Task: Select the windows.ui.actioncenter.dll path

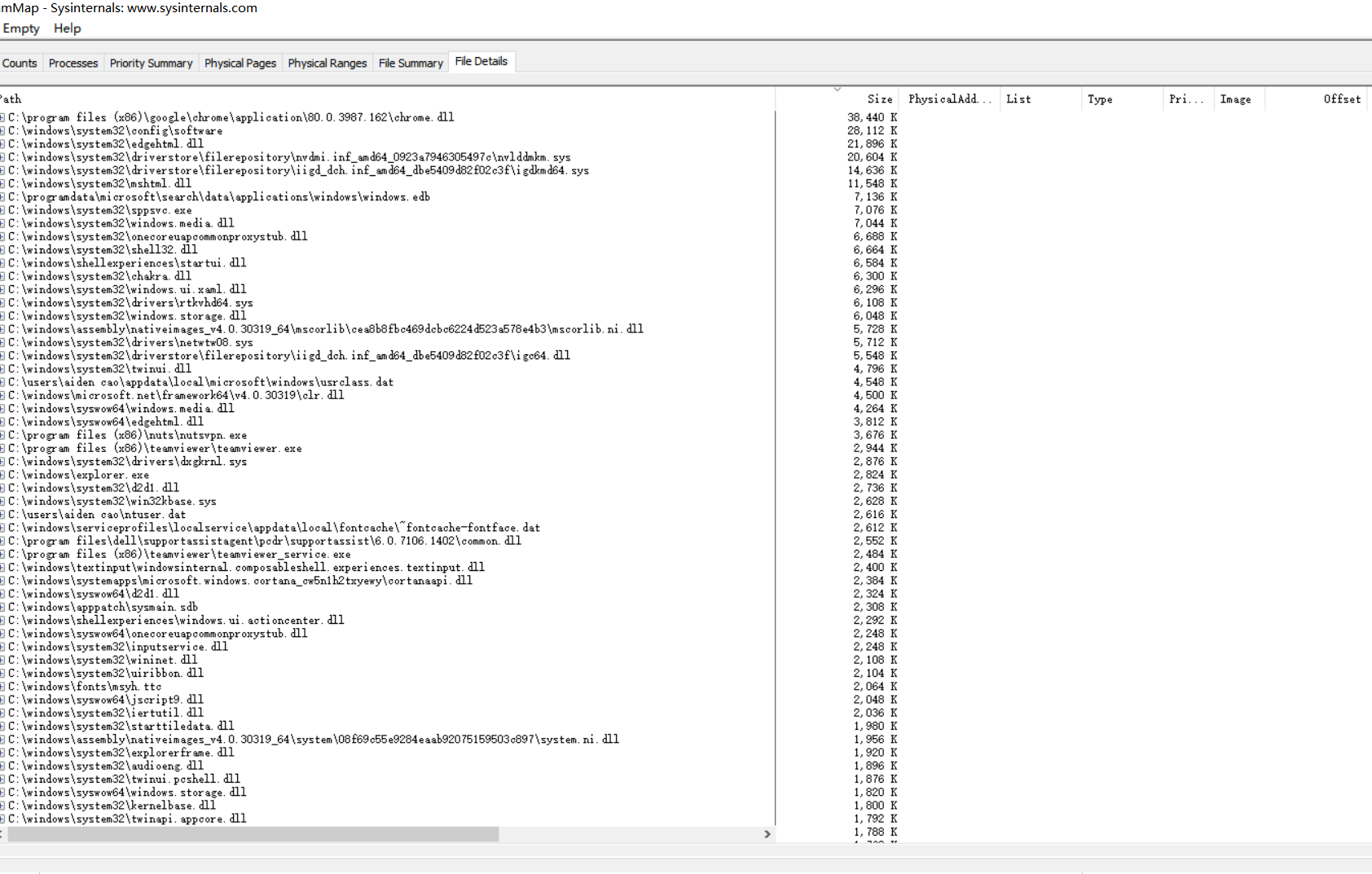Action: pos(176,620)
